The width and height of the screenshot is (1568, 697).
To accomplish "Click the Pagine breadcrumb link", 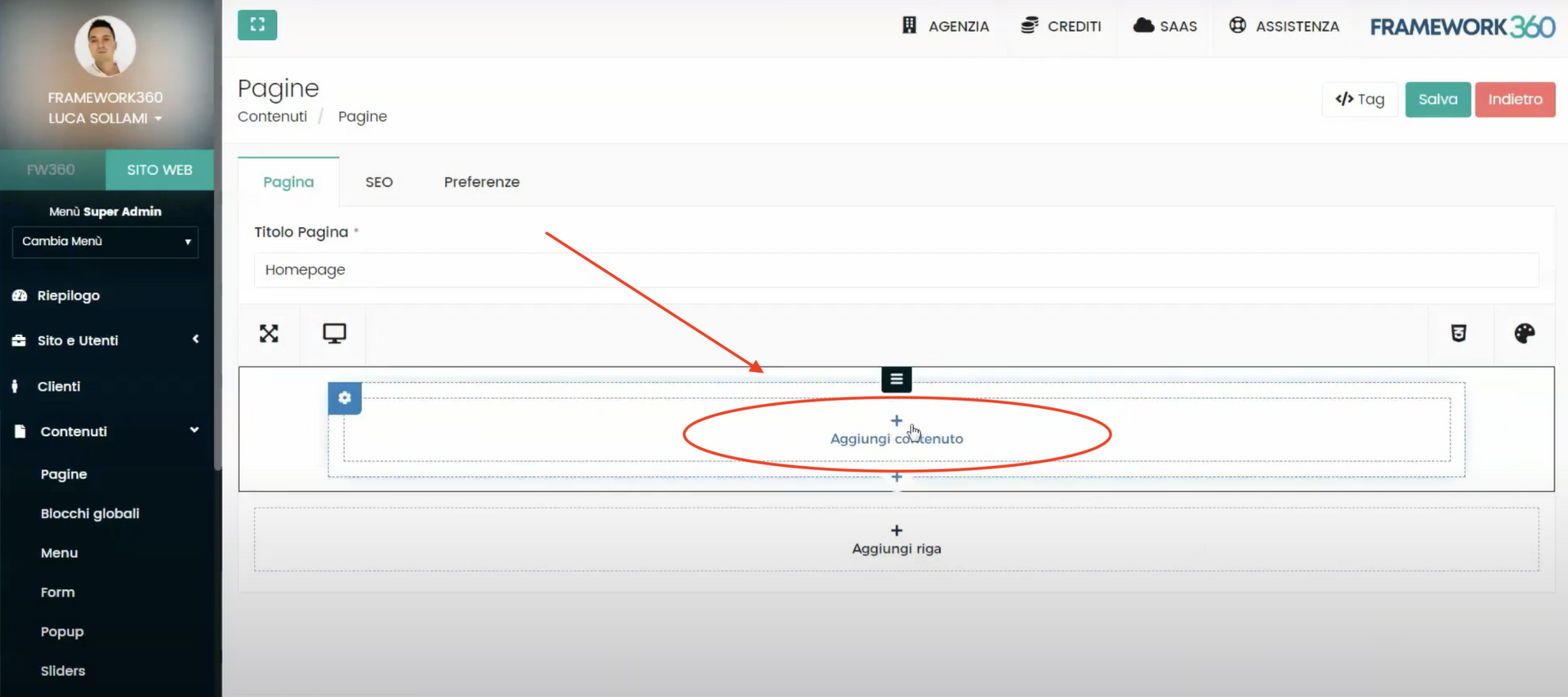I will [363, 117].
